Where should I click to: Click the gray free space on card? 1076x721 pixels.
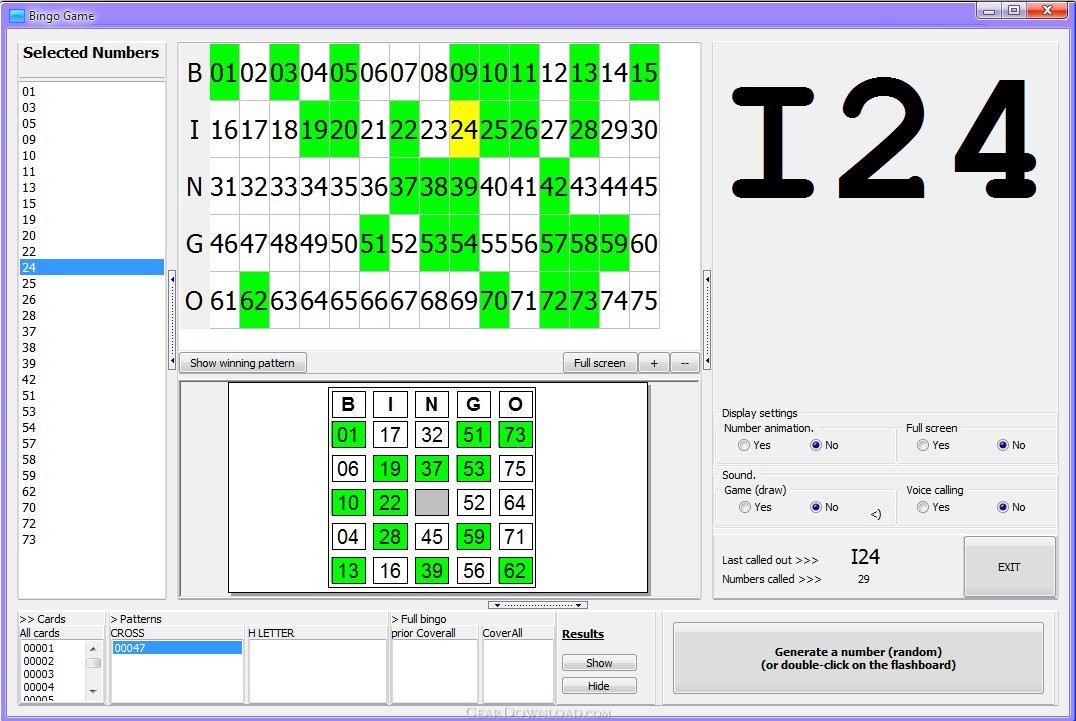432,503
